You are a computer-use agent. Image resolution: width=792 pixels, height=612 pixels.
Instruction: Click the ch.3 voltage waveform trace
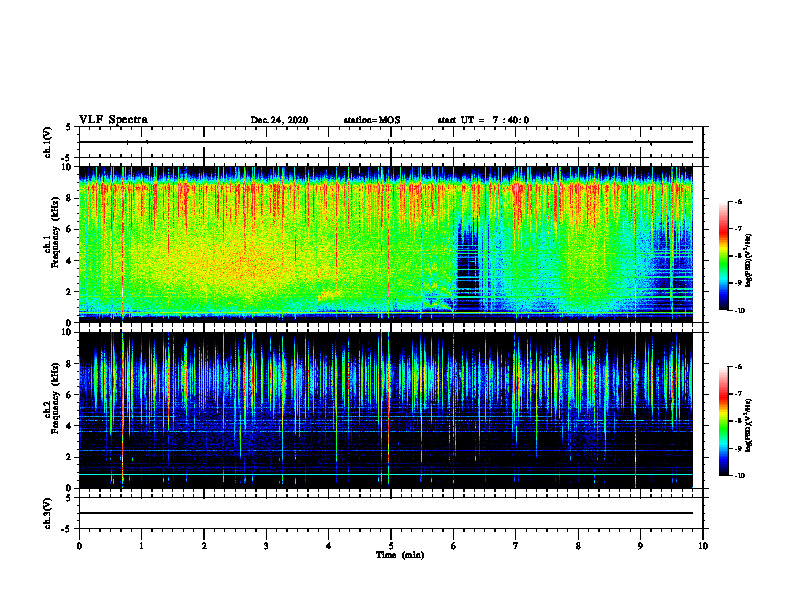(386, 513)
